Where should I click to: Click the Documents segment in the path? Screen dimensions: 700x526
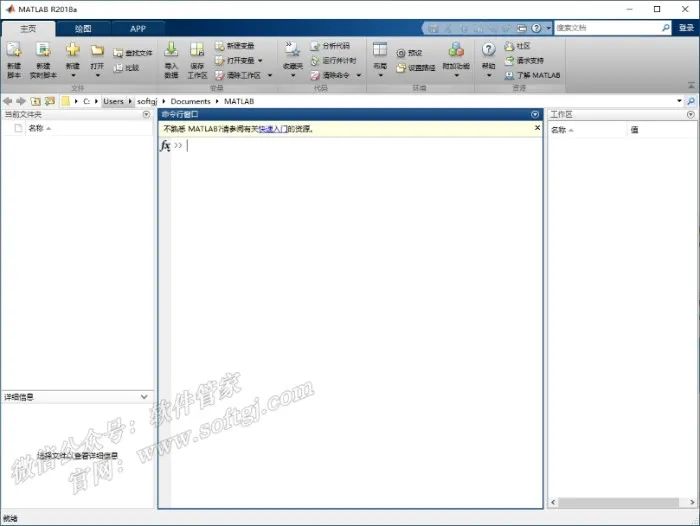(191, 101)
